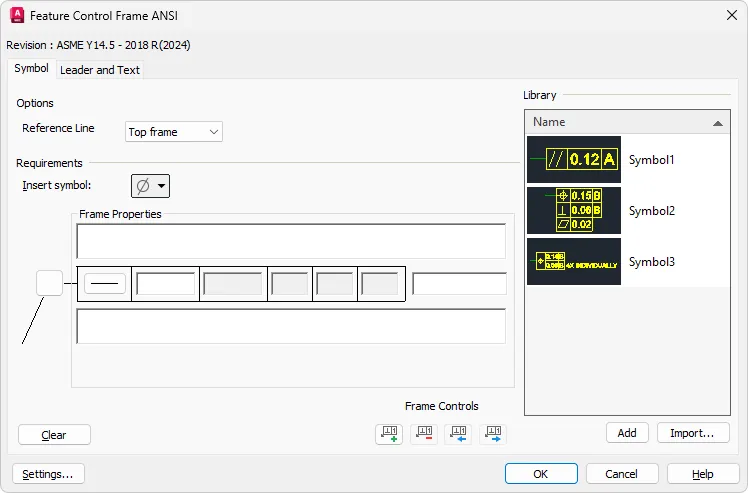
Task: Click the add frame icon in Frame Controls
Action: (x=389, y=434)
